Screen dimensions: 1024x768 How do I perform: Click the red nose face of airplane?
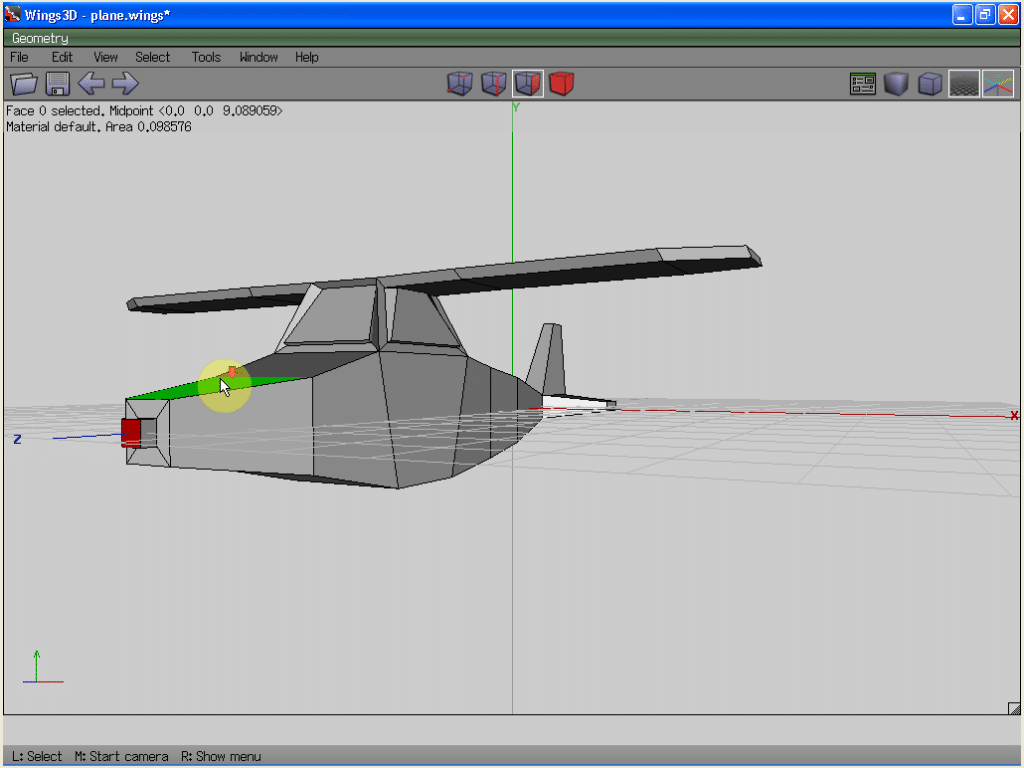tap(131, 432)
